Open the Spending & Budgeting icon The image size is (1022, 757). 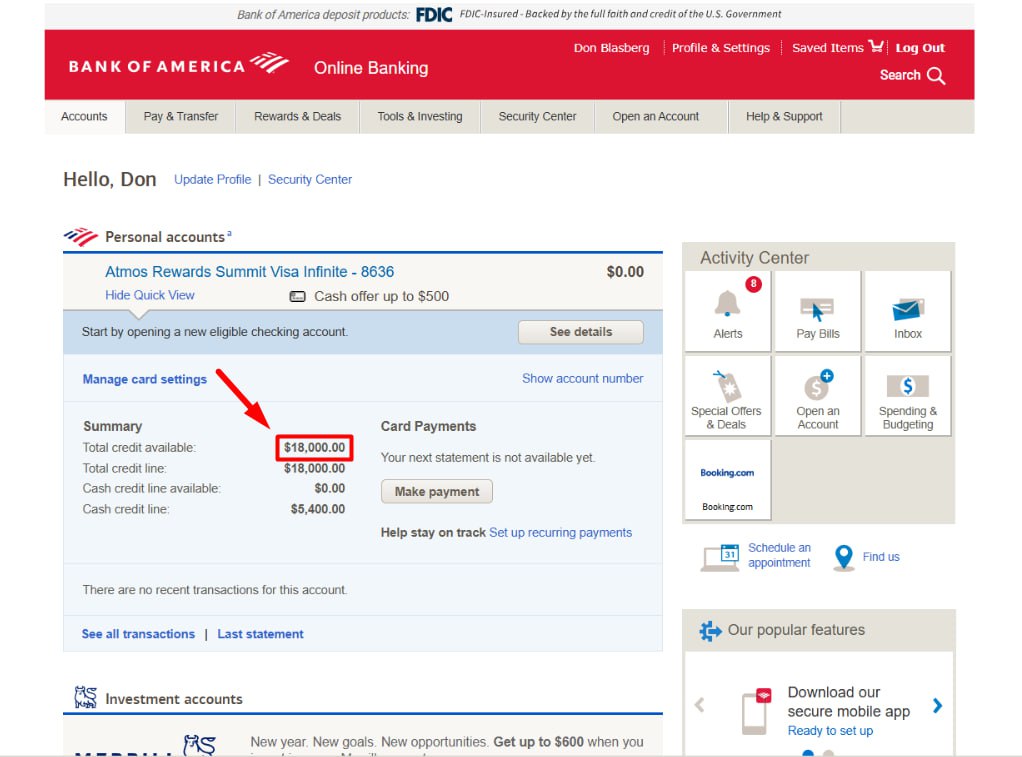click(x=907, y=386)
